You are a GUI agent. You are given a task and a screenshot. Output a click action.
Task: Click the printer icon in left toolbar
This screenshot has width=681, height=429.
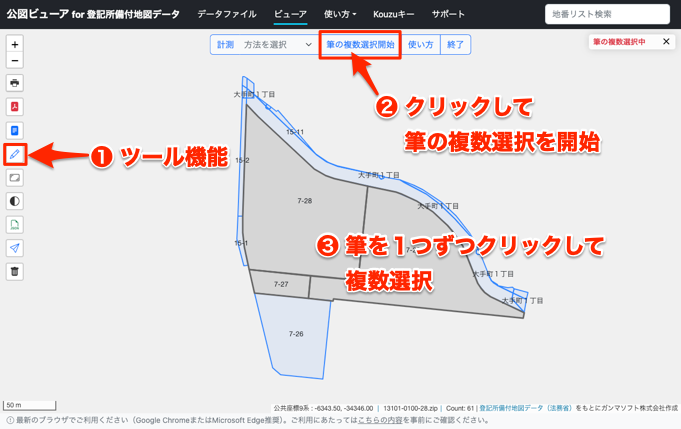[x=14, y=83]
